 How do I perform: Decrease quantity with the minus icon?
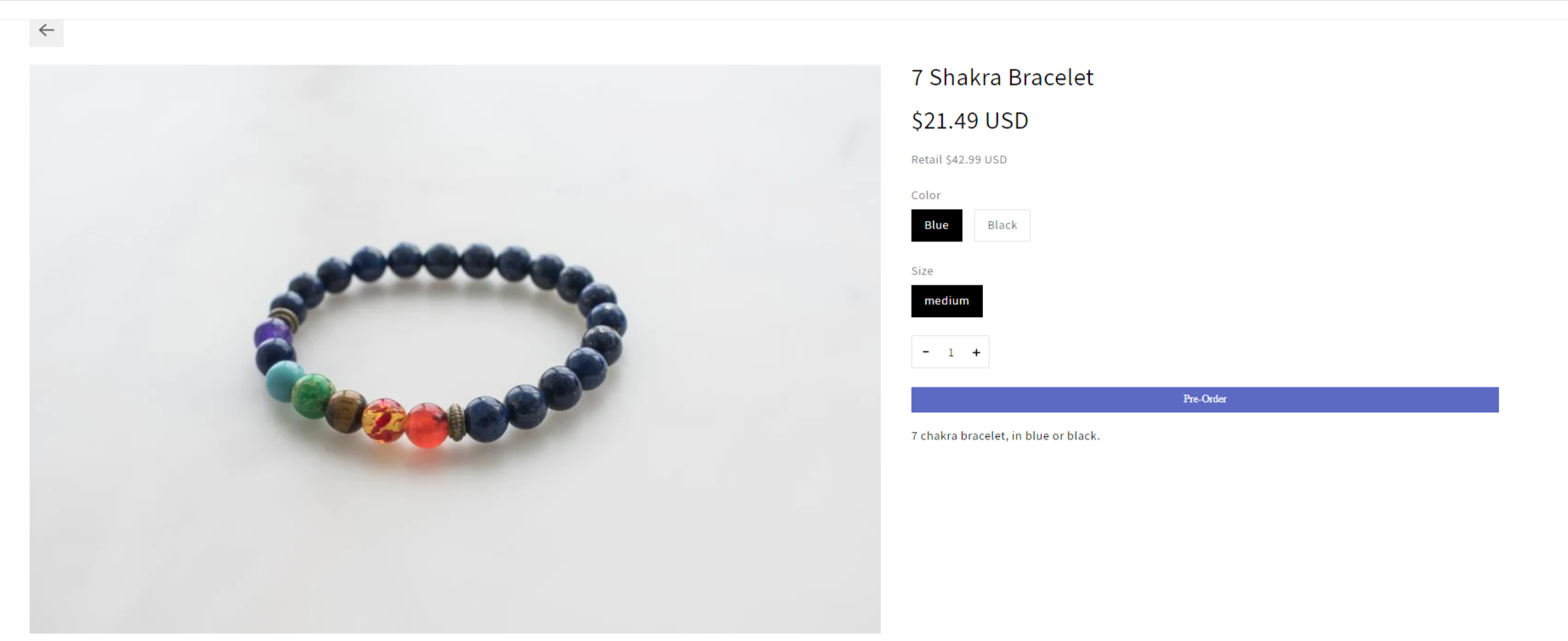[926, 352]
